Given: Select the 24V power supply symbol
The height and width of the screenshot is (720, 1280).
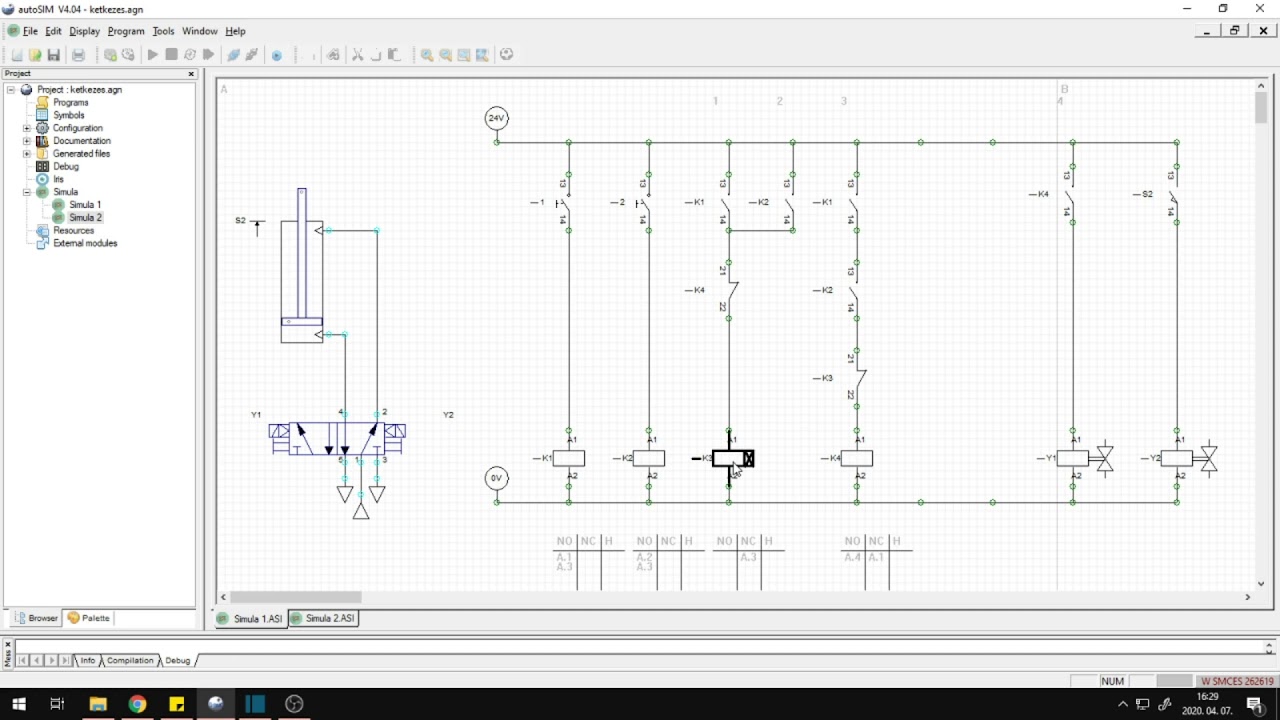Looking at the screenshot, I should coord(496,118).
